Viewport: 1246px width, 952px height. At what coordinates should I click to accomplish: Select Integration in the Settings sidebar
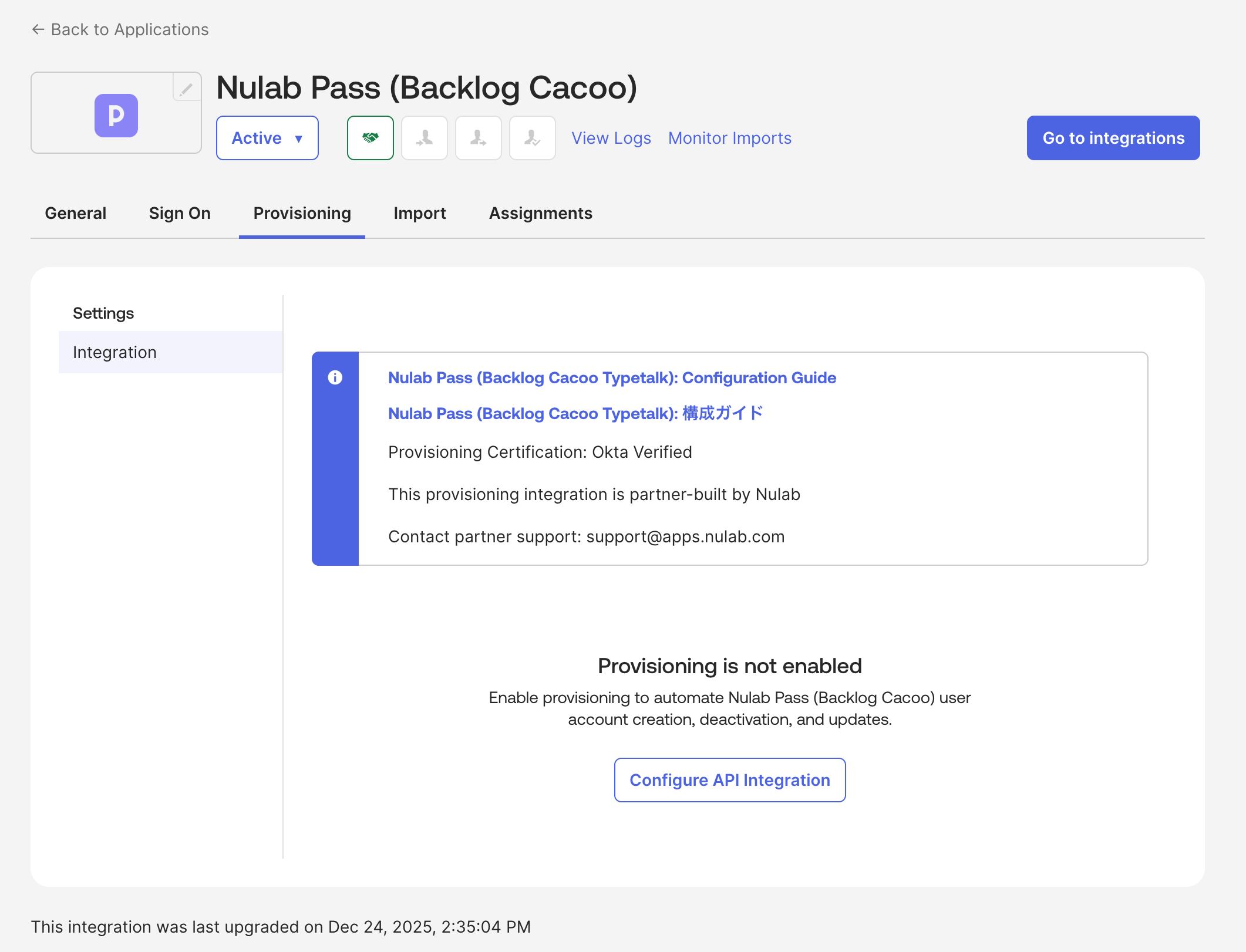pyautogui.click(x=171, y=352)
